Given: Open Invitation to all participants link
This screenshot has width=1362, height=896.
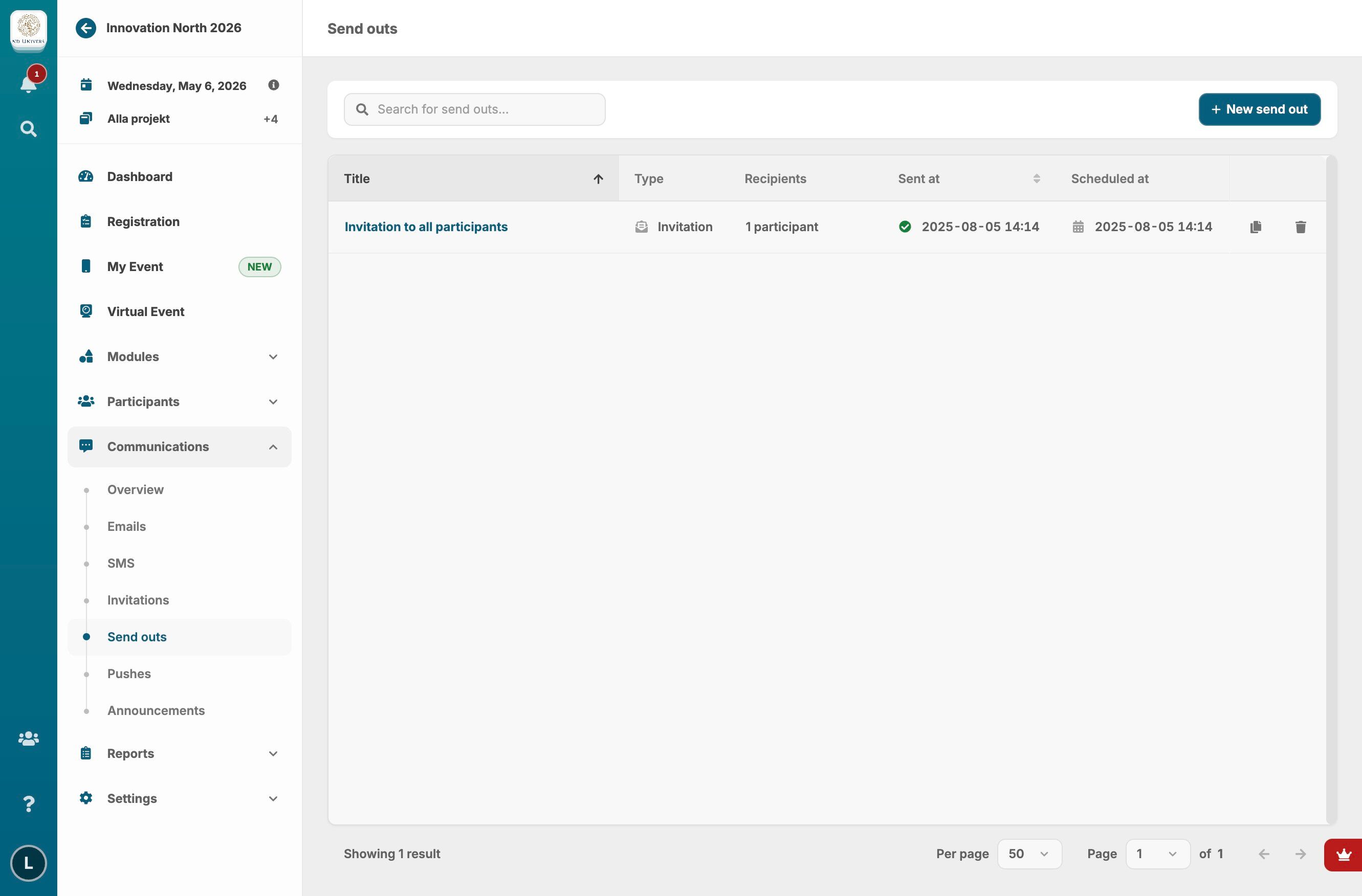Looking at the screenshot, I should (426, 227).
